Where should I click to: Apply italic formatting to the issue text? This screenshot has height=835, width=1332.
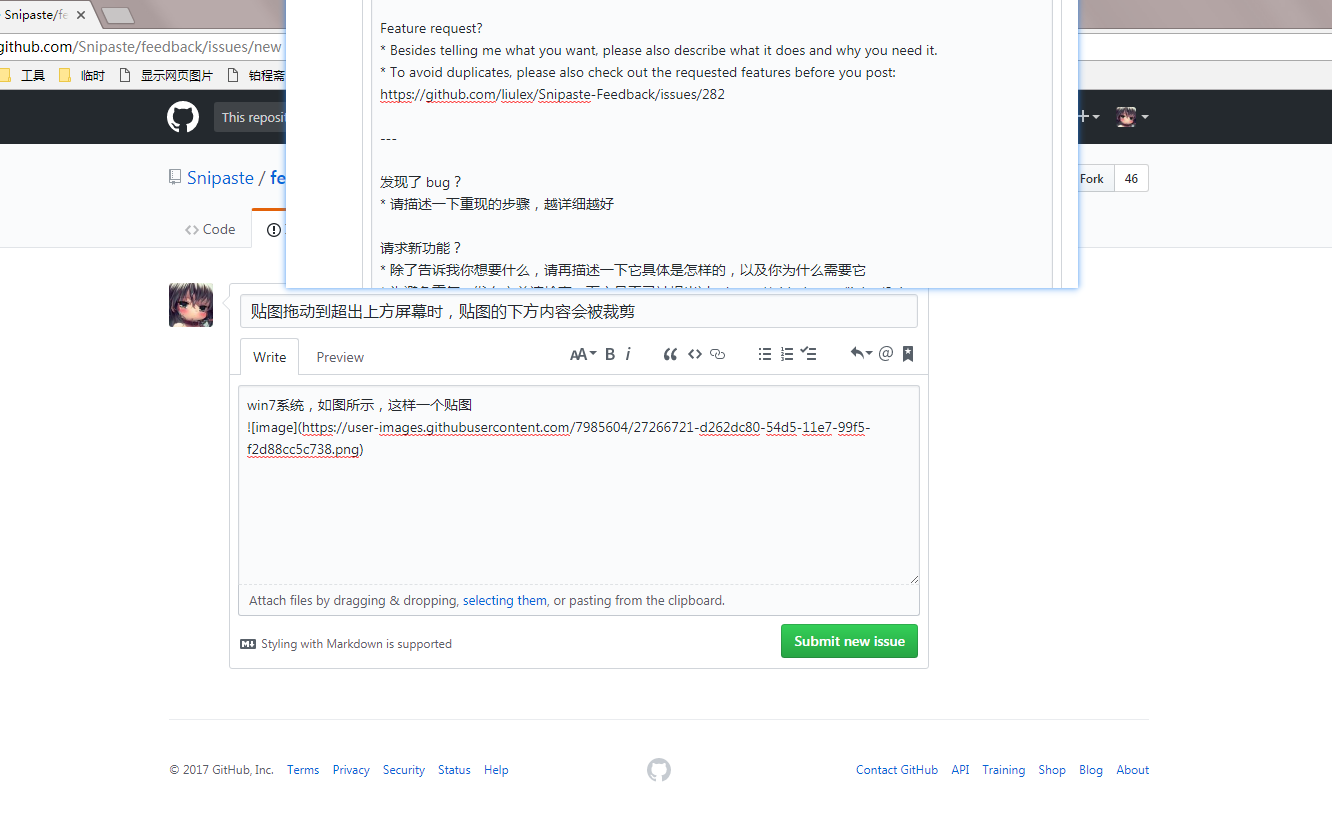[x=627, y=353]
